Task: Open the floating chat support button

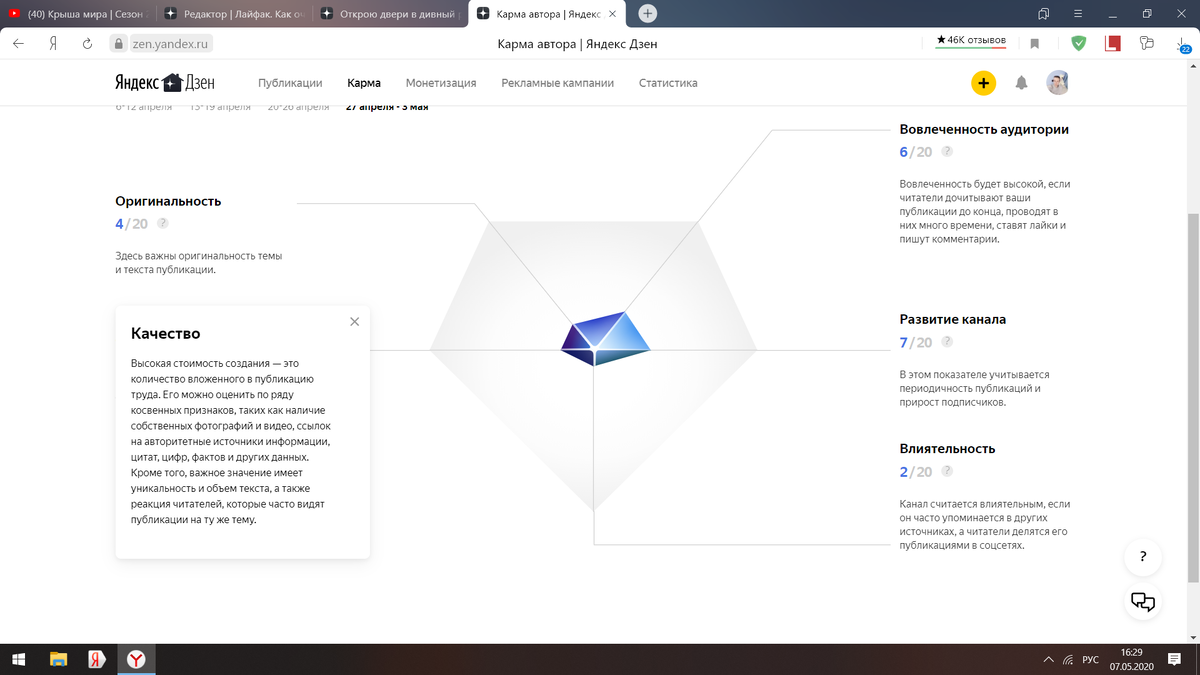Action: tap(1143, 601)
